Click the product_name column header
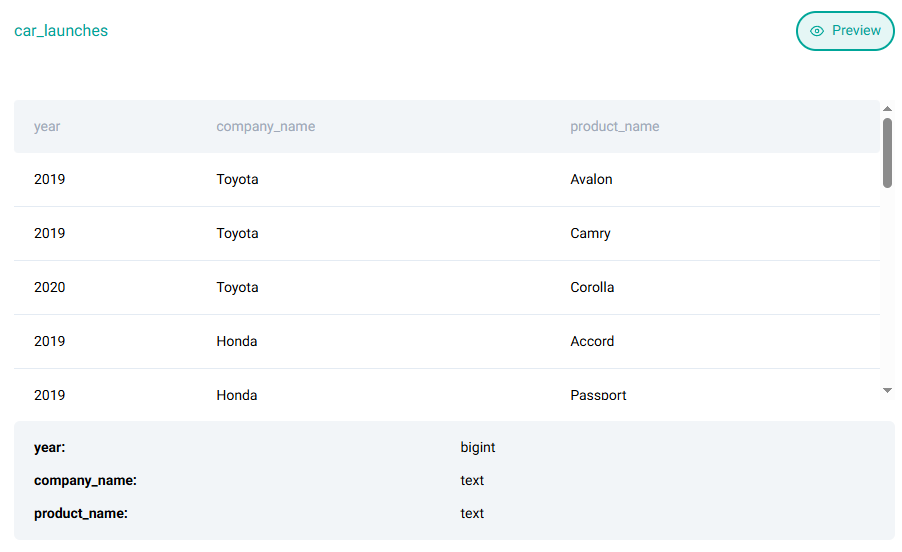Viewport: 902px width, 552px height. tap(615, 126)
